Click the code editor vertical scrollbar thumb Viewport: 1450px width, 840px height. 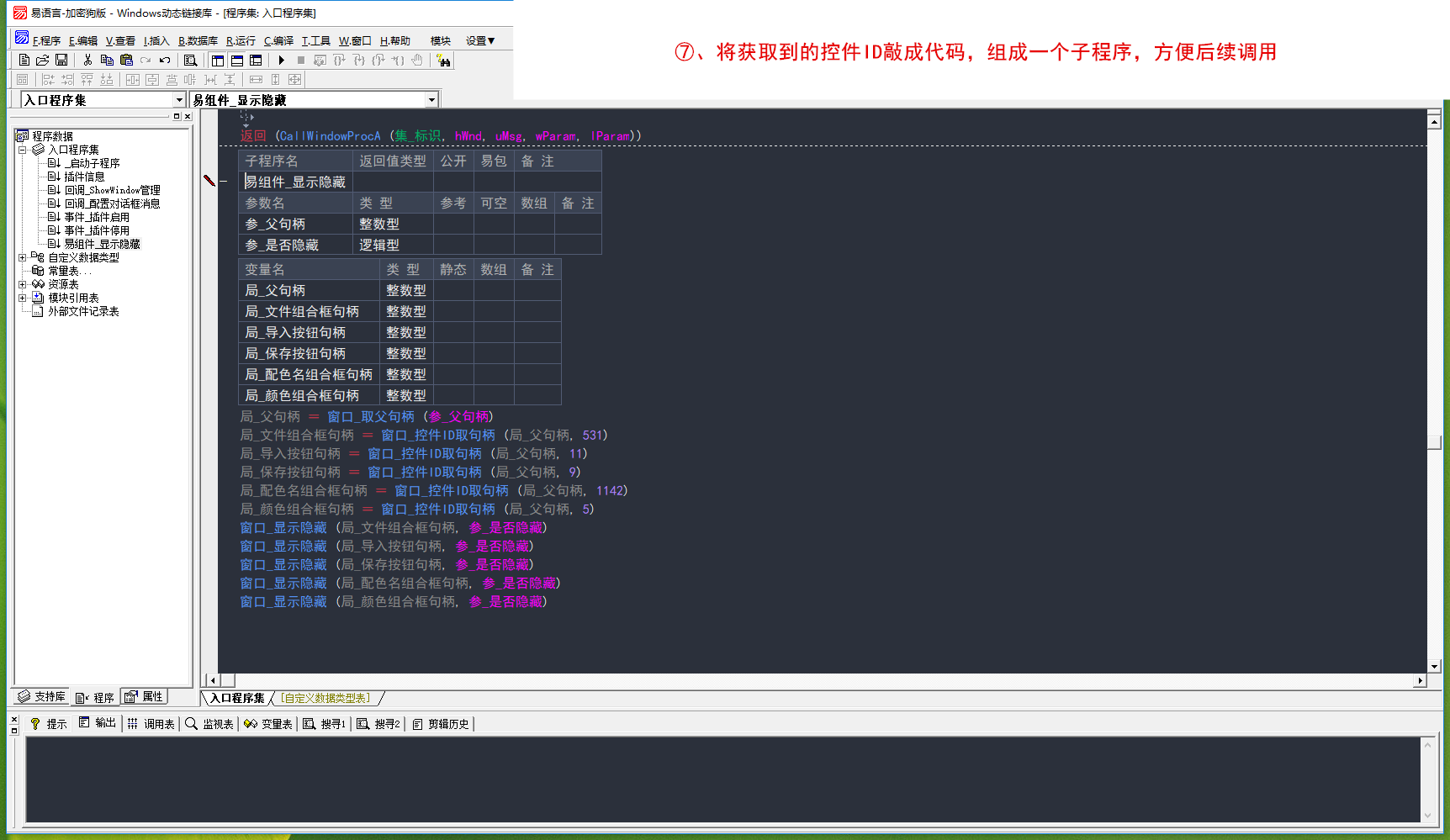(x=1434, y=443)
